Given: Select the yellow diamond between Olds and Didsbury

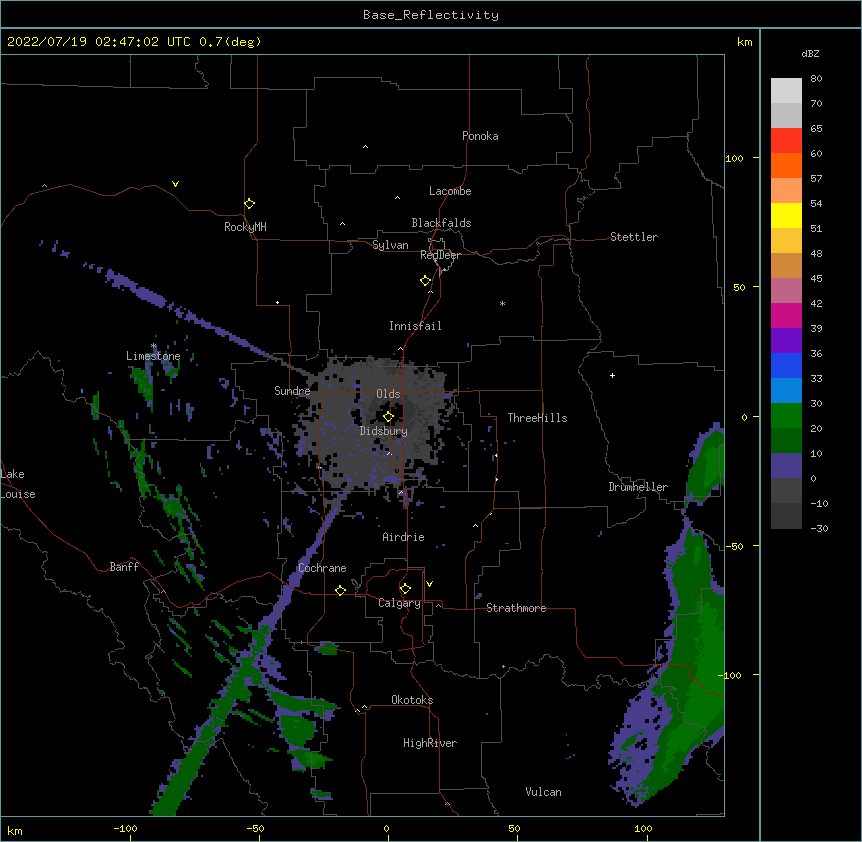Looking at the screenshot, I should [x=389, y=417].
